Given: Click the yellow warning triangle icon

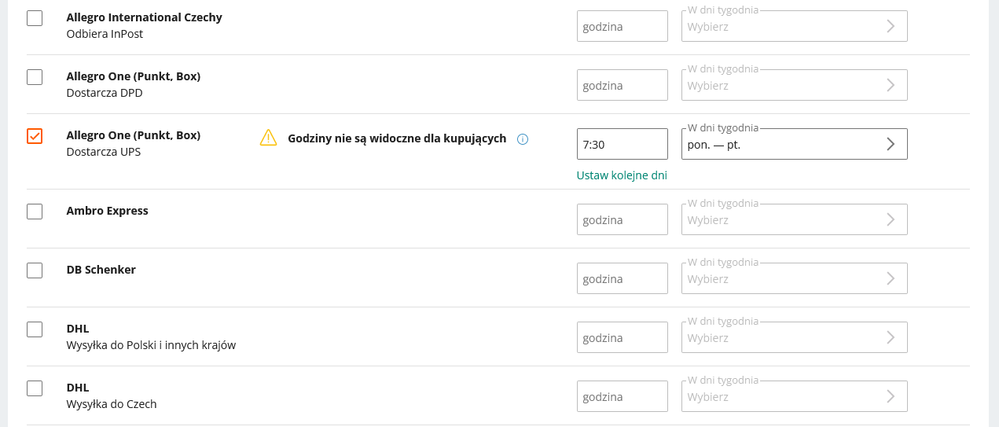Looking at the screenshot, I should (268, 137).
